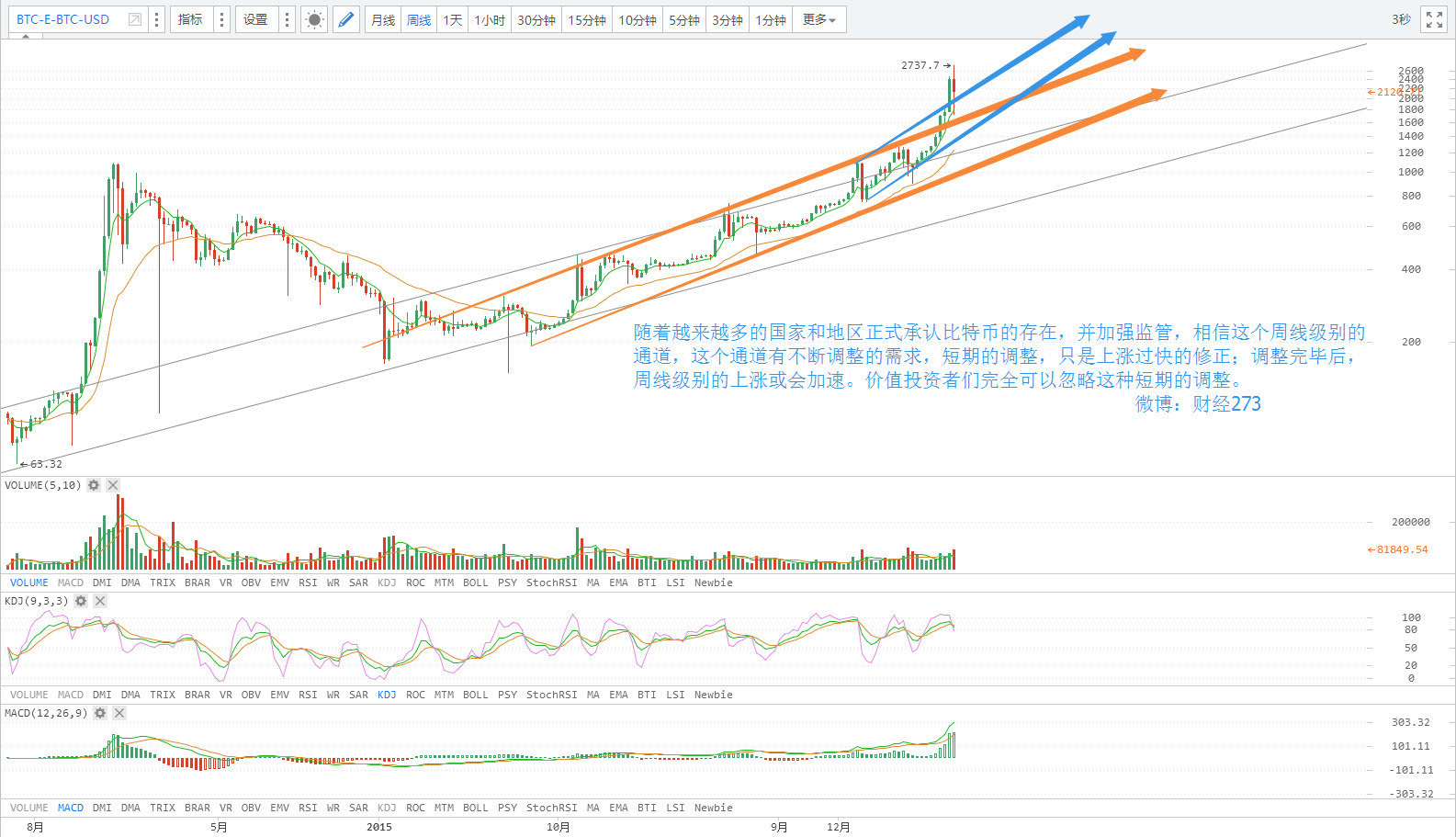The width and height of the screenshot is (1456, 837).
Task: Switch to 15分钟 timeframe
Action: tap(586, 19)
